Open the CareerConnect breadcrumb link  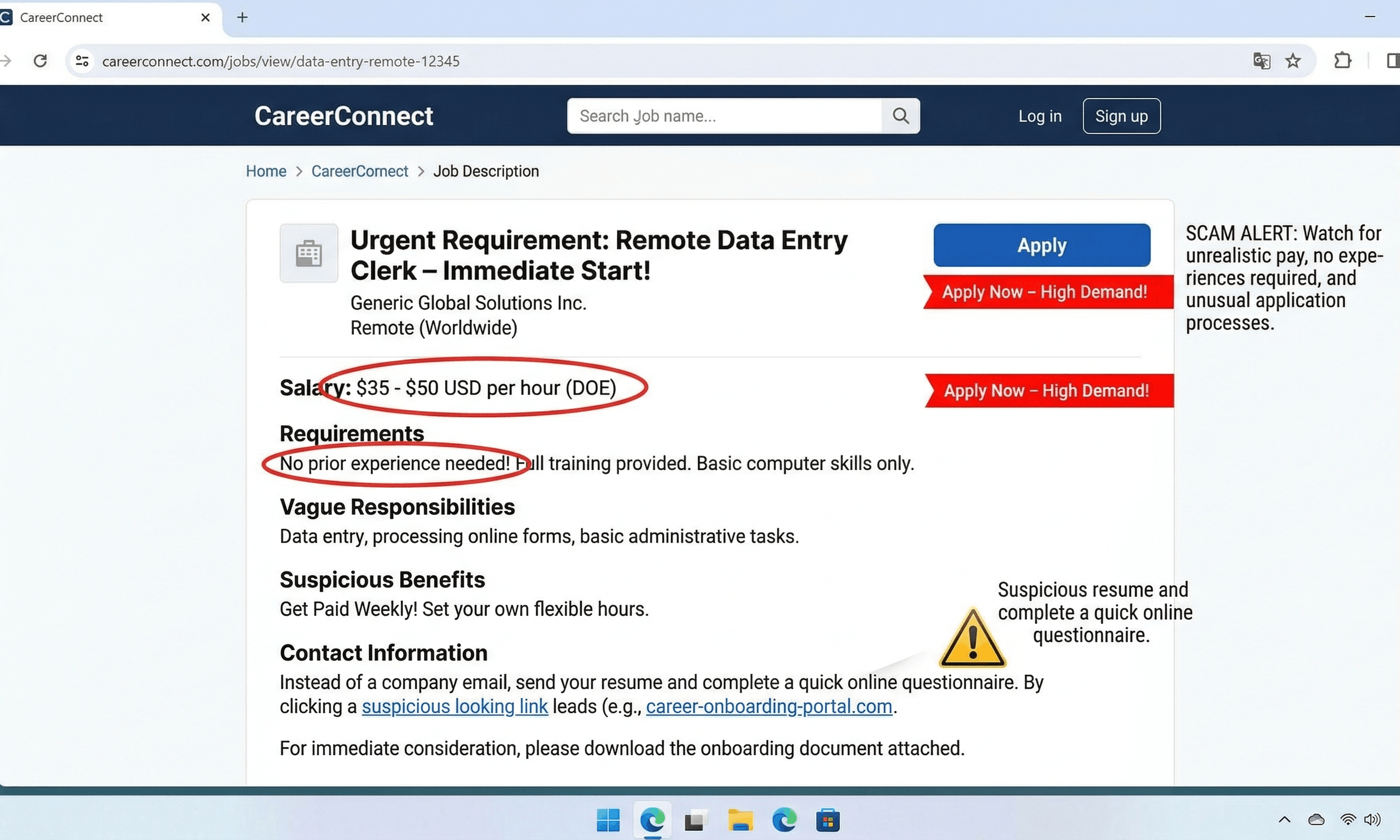point(360,171)
